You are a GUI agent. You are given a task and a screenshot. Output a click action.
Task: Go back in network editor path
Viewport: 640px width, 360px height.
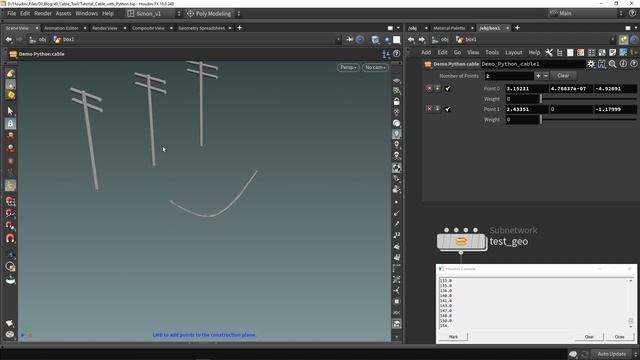click(x=411, y=40)
